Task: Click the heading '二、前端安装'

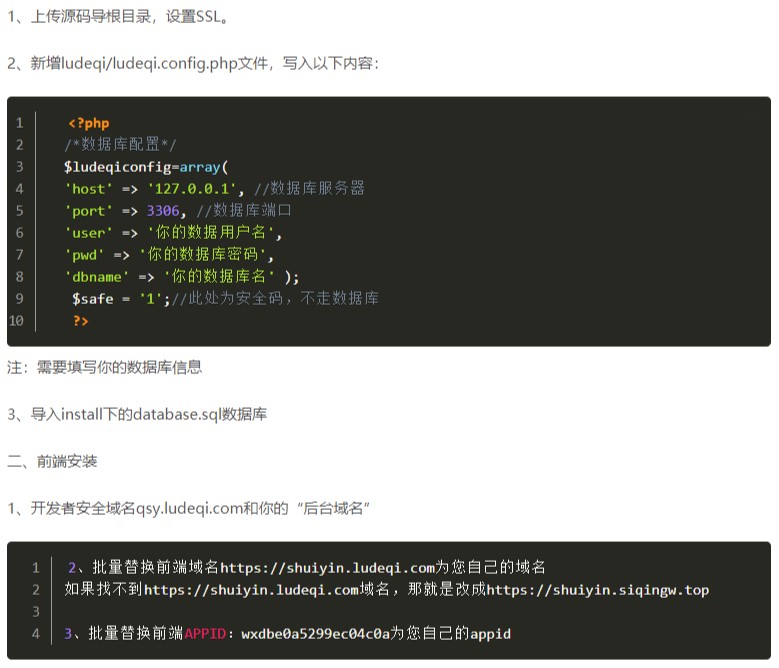Action: [52, 461]
